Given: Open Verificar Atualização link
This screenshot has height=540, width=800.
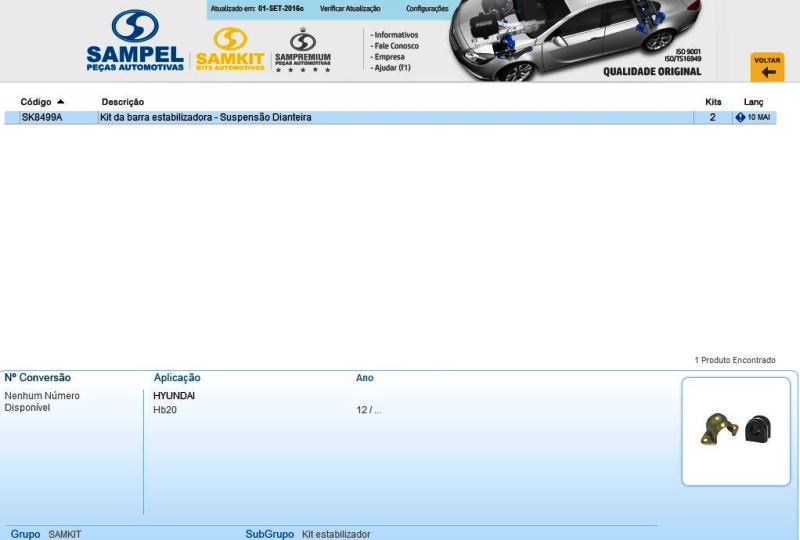Looking at the screenshot, I should tap(350, 8).
